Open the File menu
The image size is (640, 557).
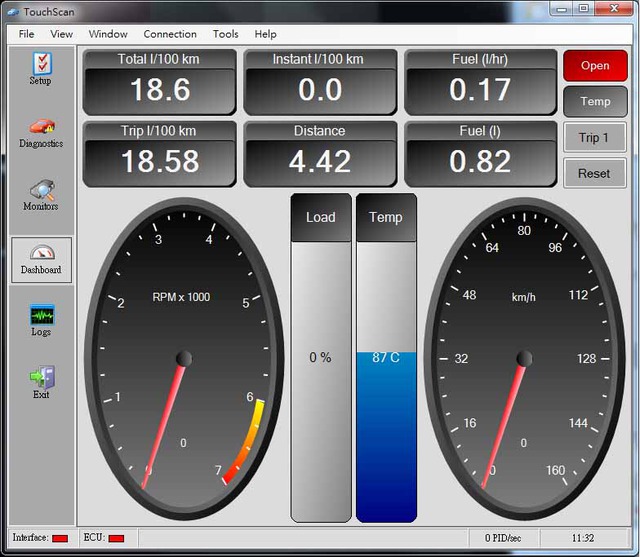point(27,34)
